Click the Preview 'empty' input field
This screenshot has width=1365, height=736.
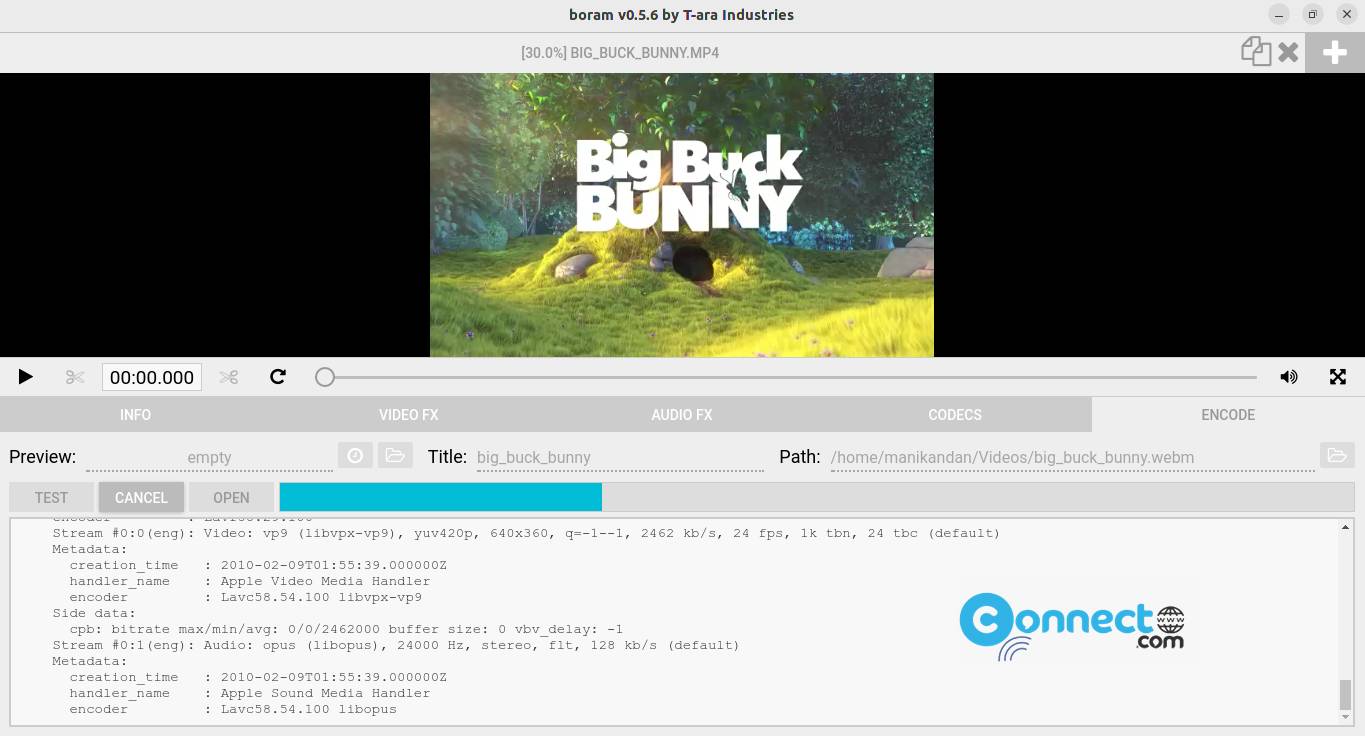(210, 457)
